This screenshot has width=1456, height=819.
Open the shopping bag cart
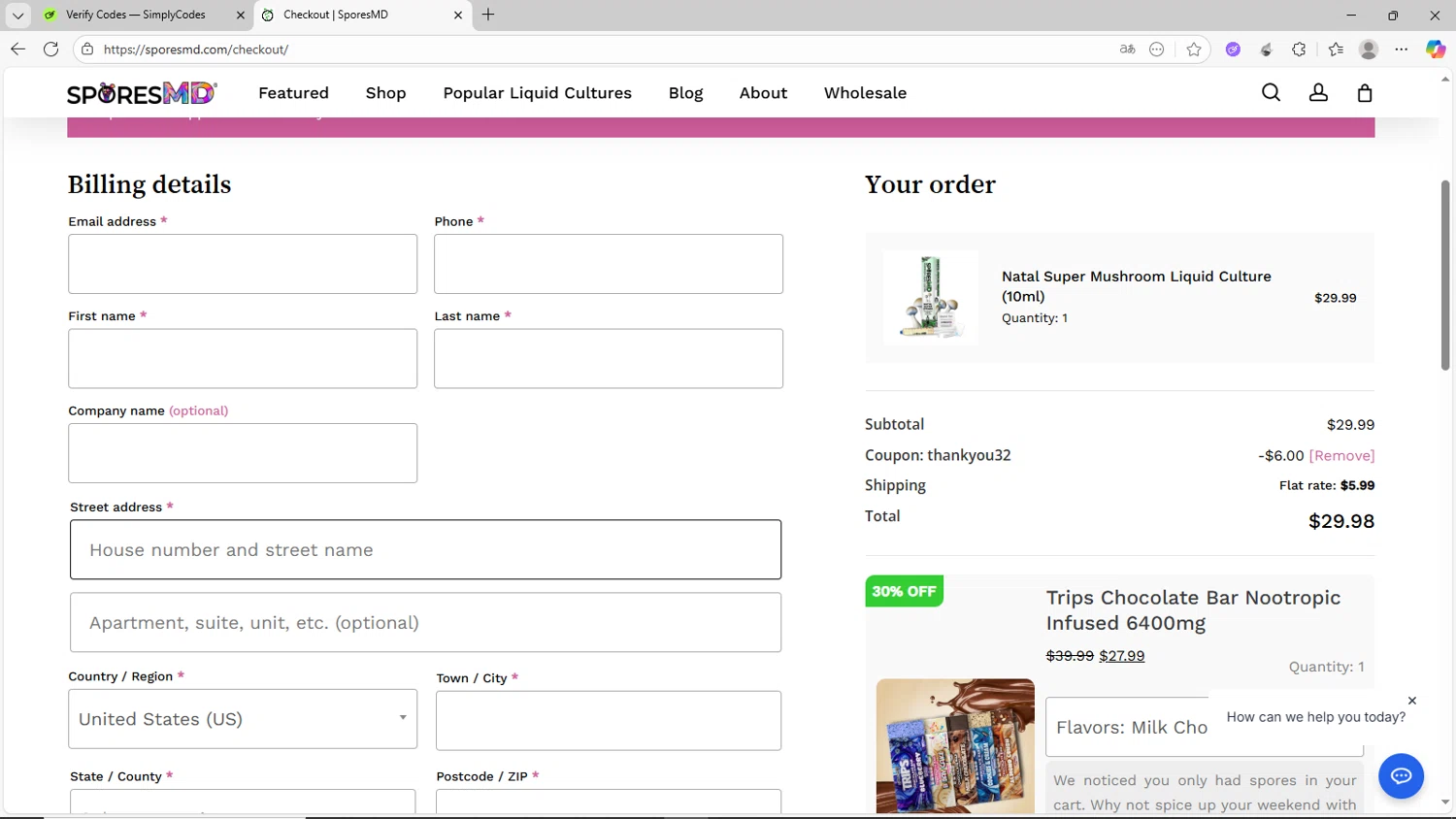pyautogui.click(x=1365, y=93)
